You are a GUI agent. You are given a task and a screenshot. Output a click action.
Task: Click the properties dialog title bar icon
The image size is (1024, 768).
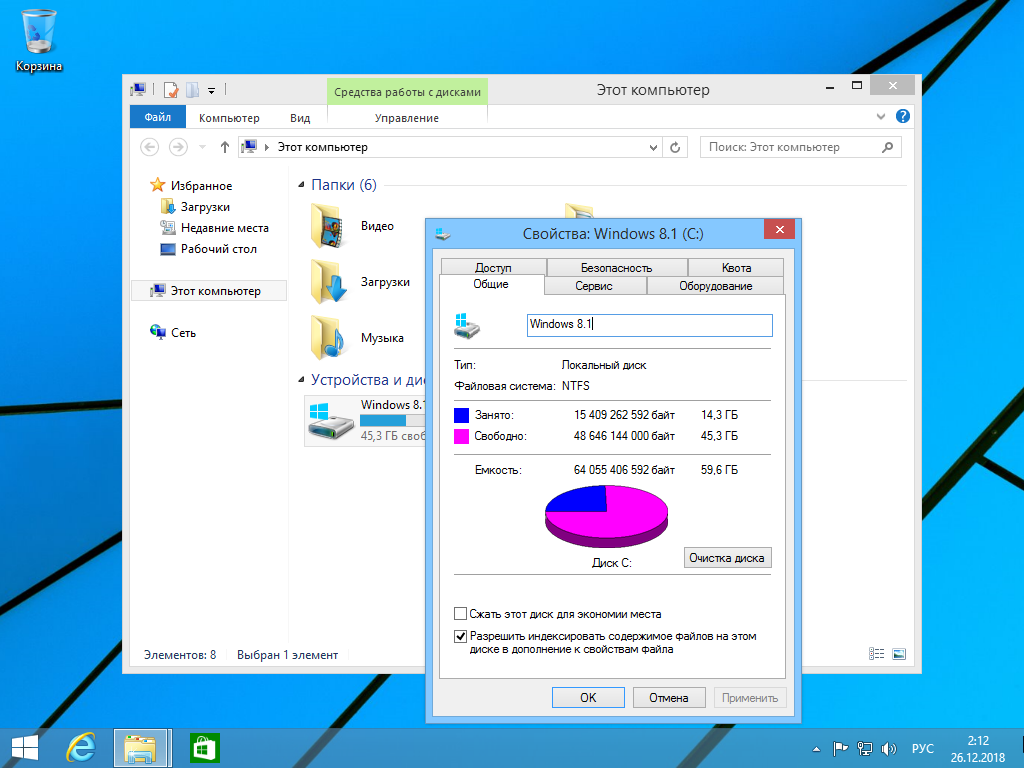click(x=443, y=234)
